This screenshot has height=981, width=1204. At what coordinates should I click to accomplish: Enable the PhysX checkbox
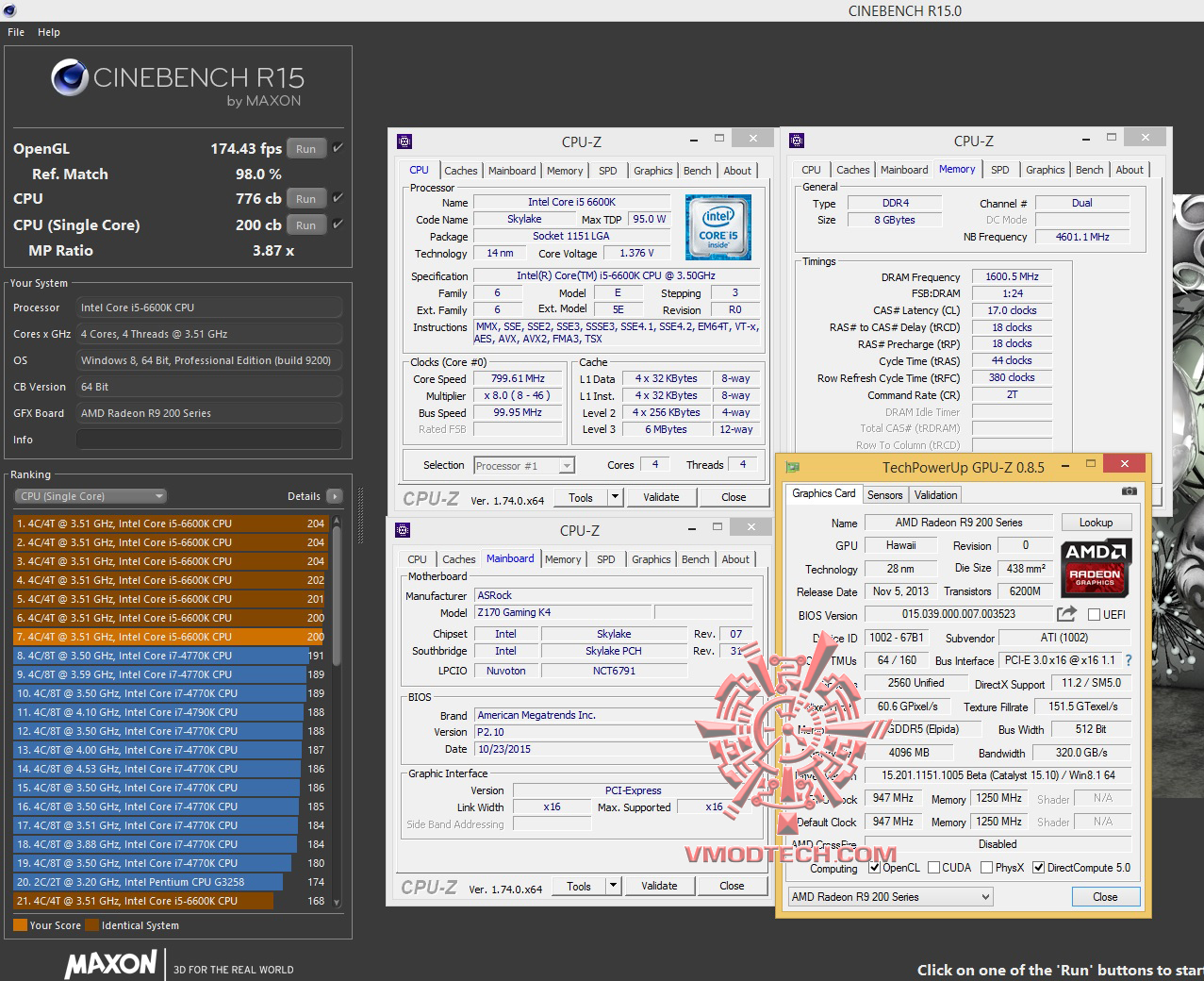[986, 868]
